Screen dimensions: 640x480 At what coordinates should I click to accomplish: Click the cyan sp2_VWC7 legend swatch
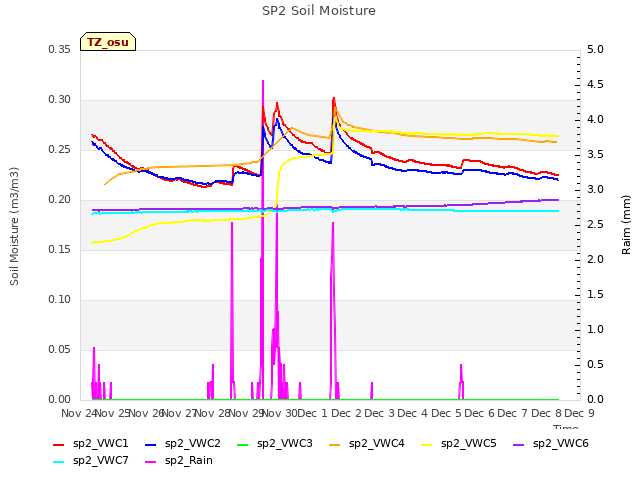59,462
